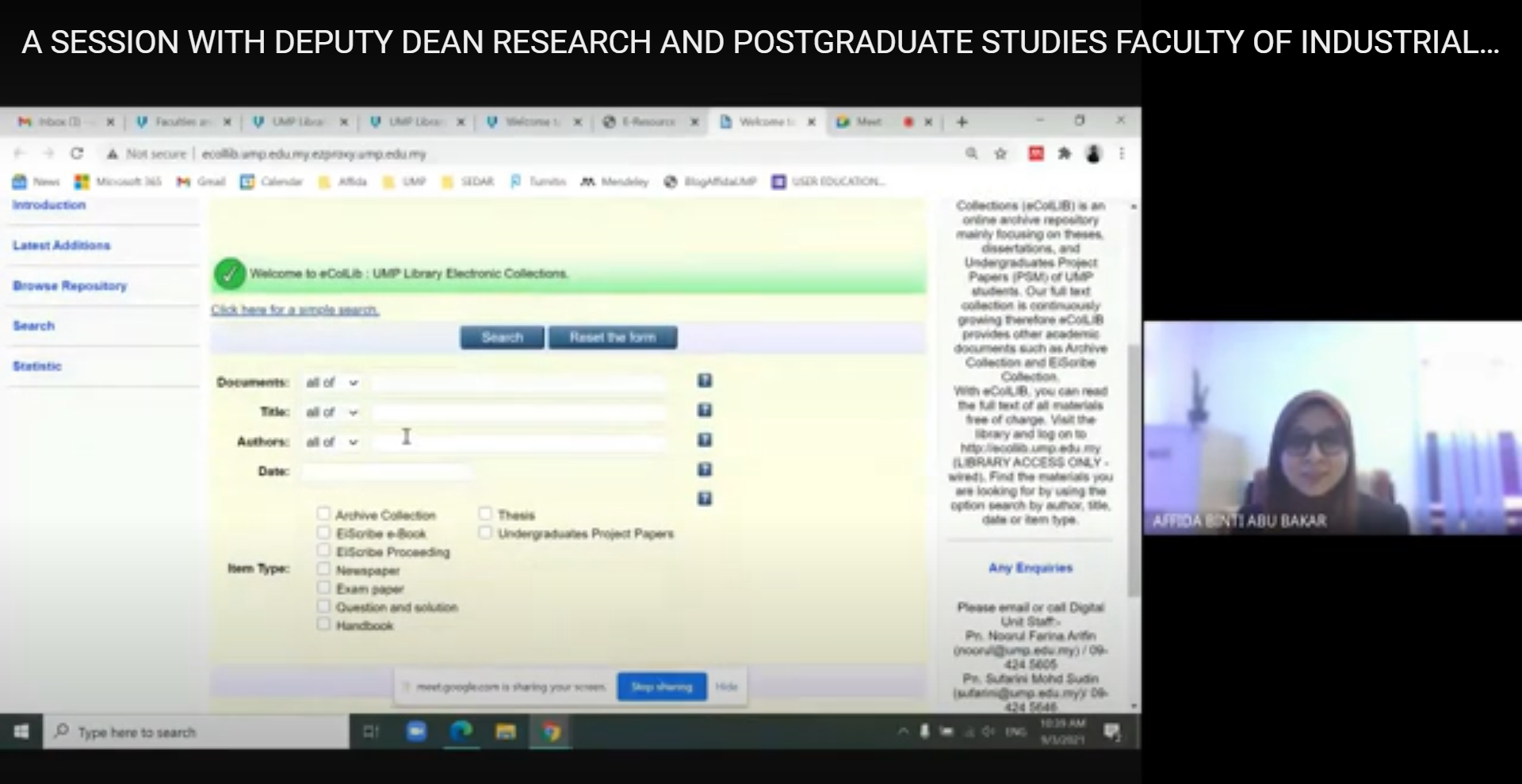The image size is (1522, 784).
Task: Tick the EiScribe e-Book checkbox
Action: tap(323, 532)
